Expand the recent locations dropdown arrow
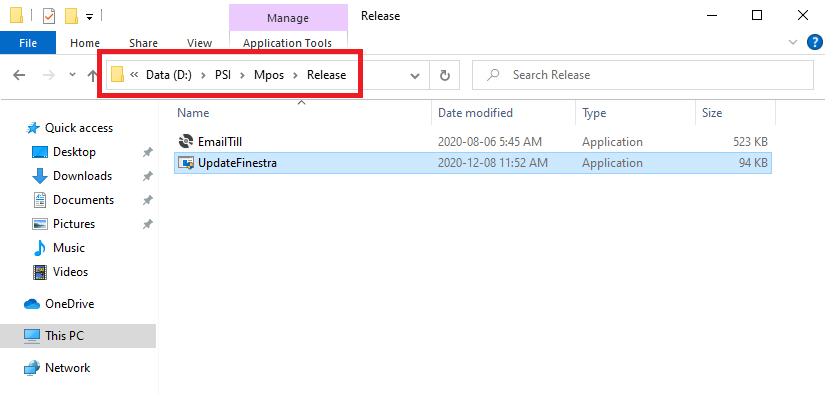The width and height of the screenshot is (825, 396). point(73,75)
